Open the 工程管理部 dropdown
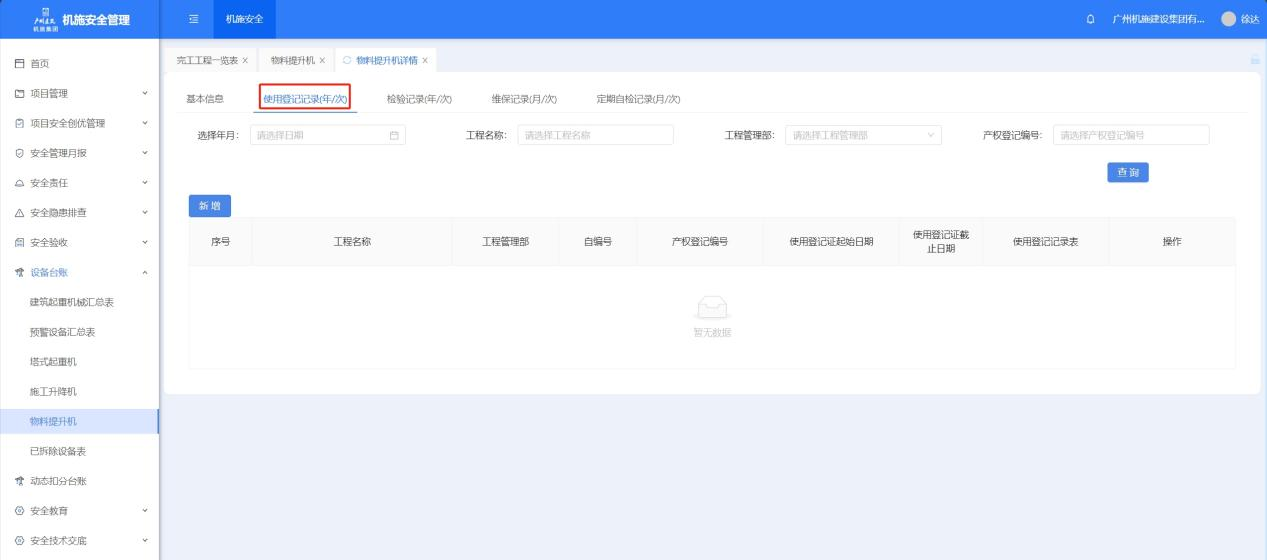 pos(863,136)
